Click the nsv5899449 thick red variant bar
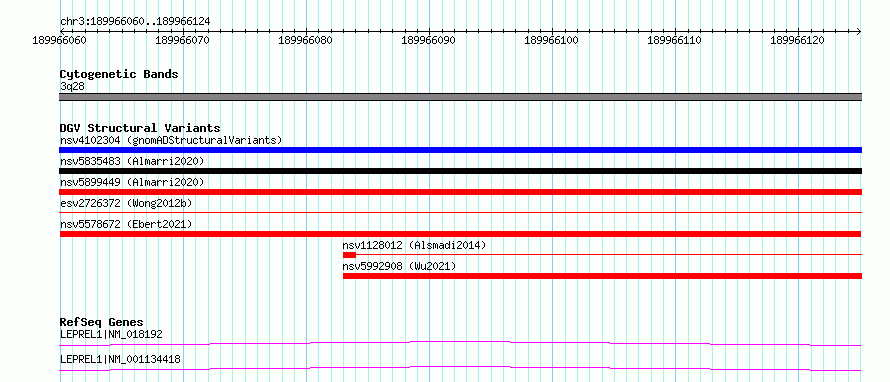This screenshot has height=382, width=890. (460, 192)
